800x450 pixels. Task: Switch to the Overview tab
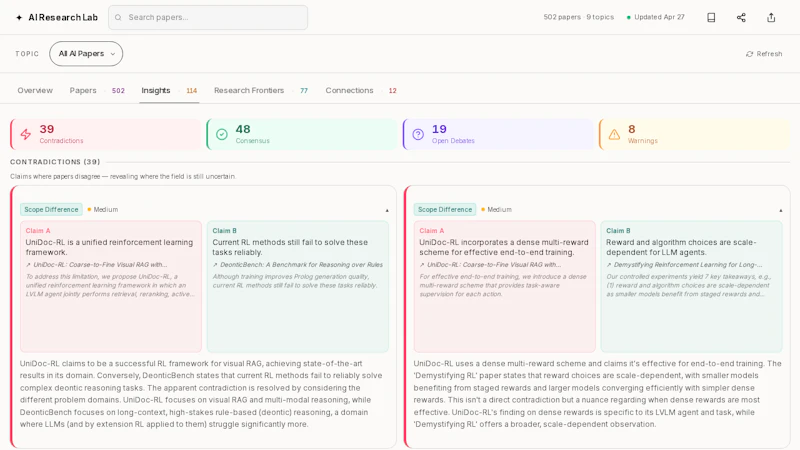coord(35,90)
